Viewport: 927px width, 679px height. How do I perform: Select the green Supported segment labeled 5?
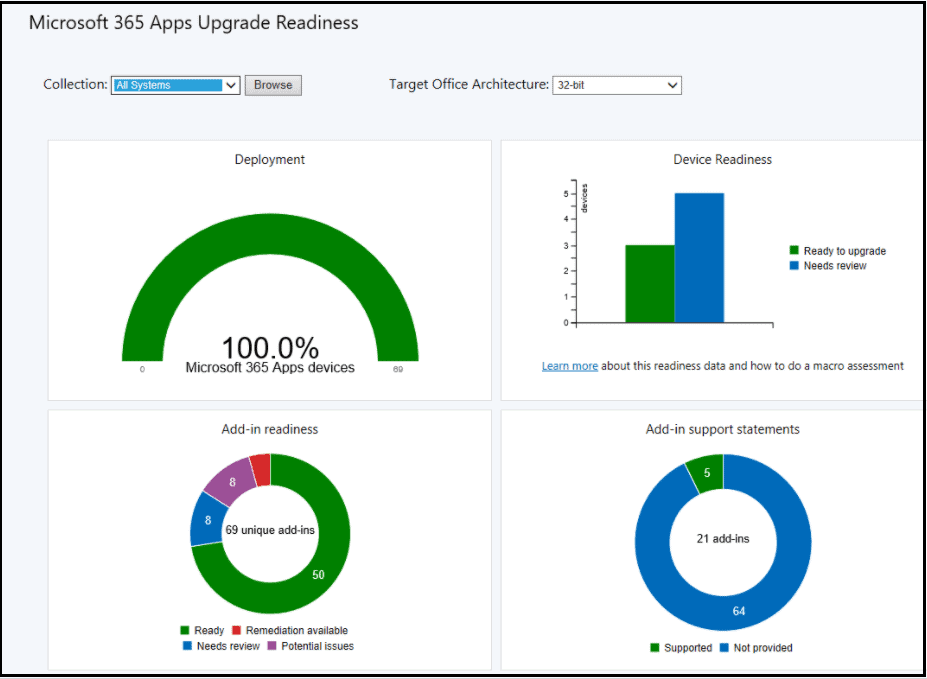coord(706,473)
